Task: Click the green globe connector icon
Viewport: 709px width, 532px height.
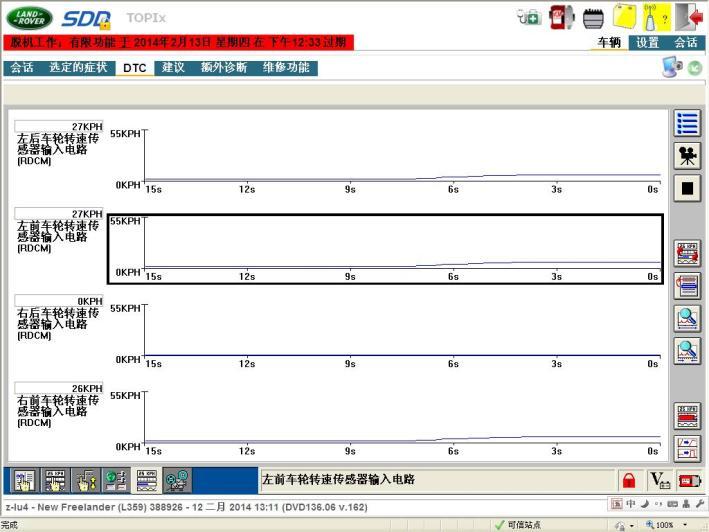Action: tap(116, 480)
